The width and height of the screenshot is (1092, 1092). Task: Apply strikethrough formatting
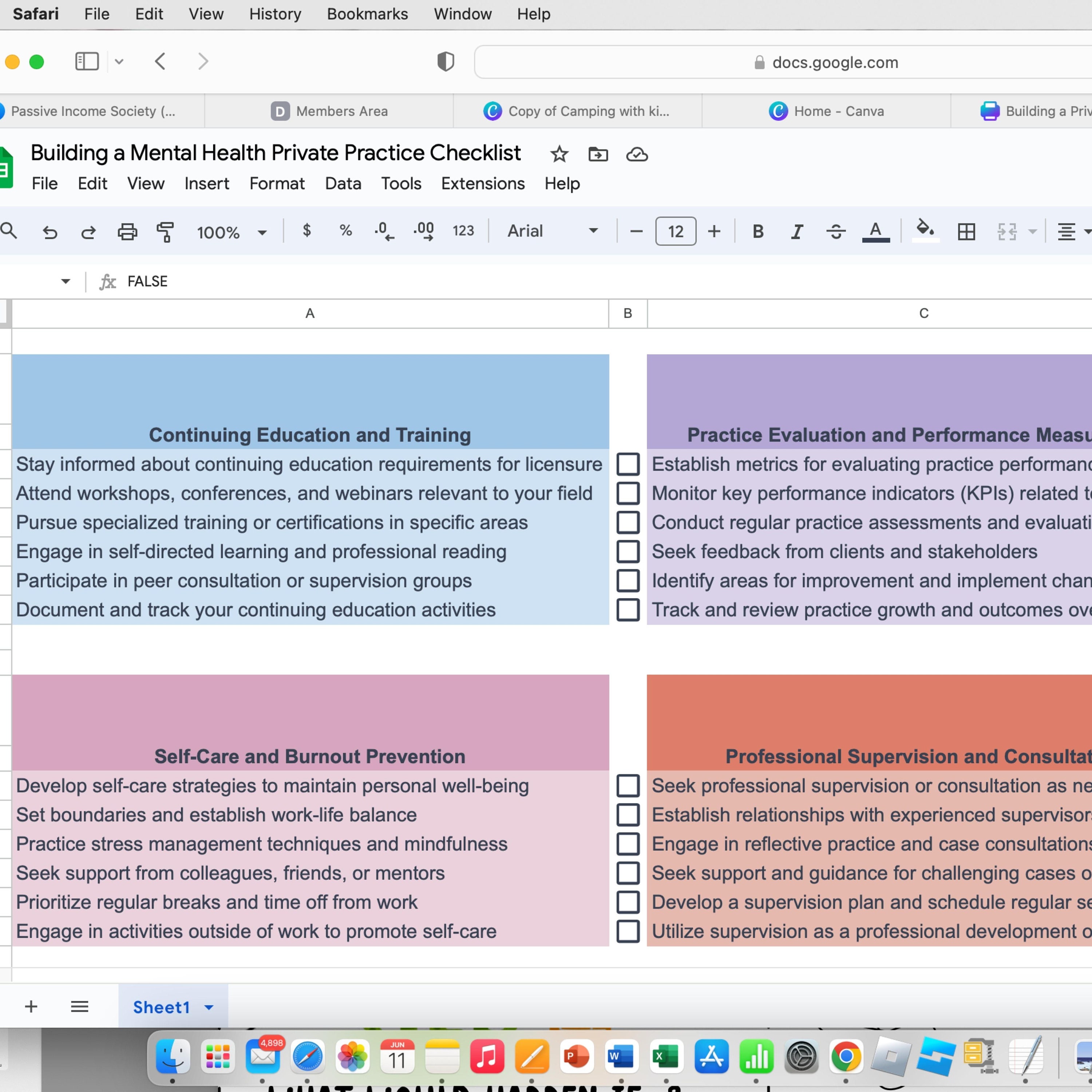click(835, 231)
